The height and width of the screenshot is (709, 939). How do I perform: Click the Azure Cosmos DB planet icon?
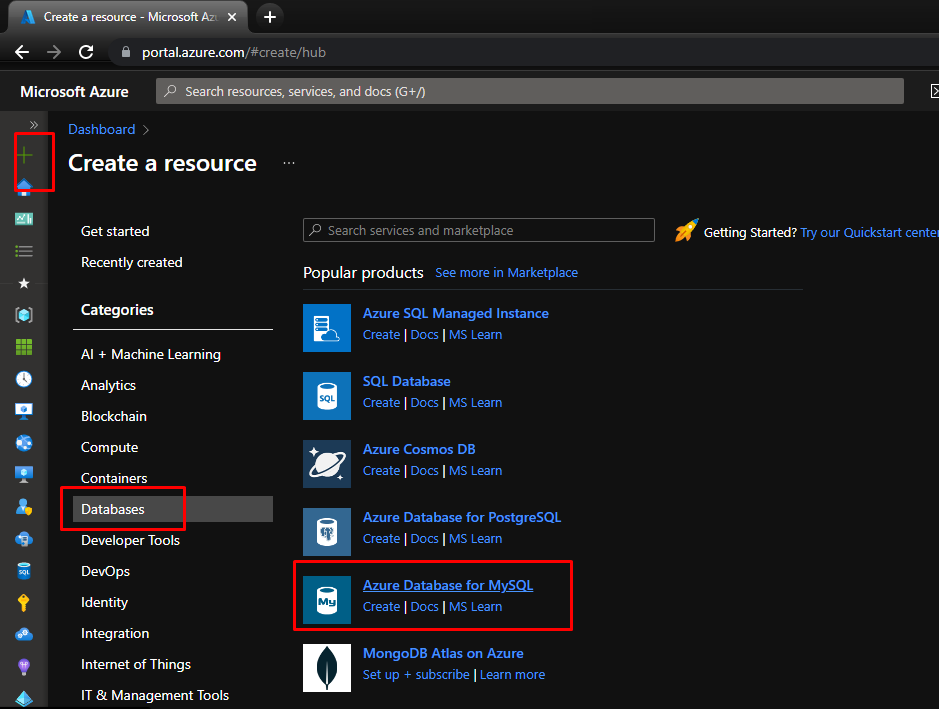327,464
